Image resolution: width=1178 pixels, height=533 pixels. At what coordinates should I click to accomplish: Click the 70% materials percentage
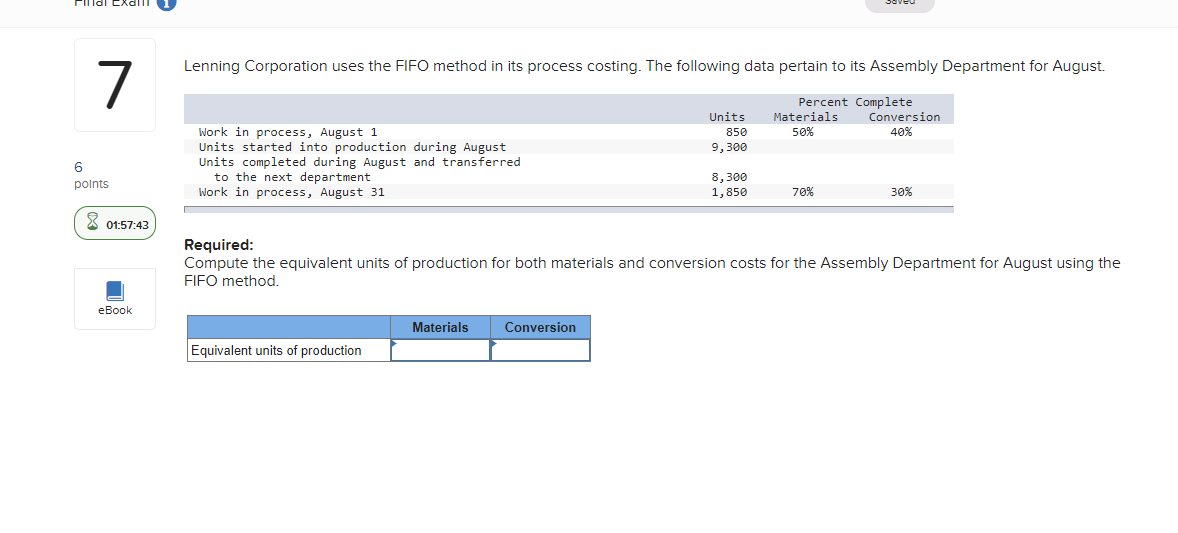pyautogui.click(x=802, y=192)
